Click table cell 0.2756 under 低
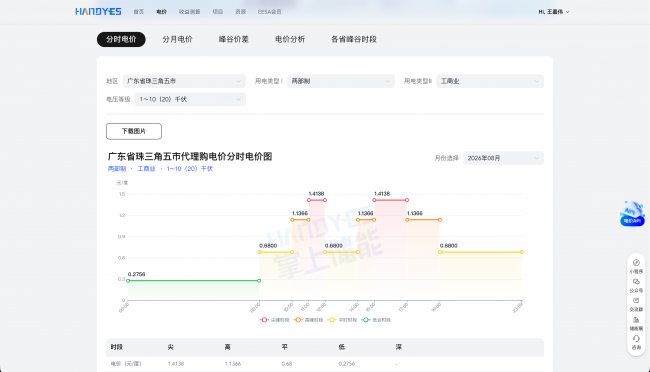 coord(347,364)
